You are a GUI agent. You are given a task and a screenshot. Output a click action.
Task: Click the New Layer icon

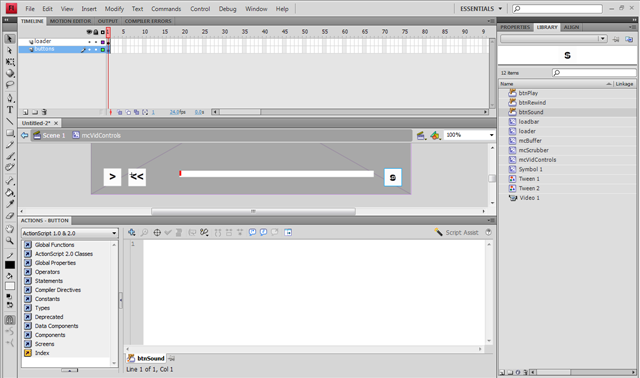25,112
